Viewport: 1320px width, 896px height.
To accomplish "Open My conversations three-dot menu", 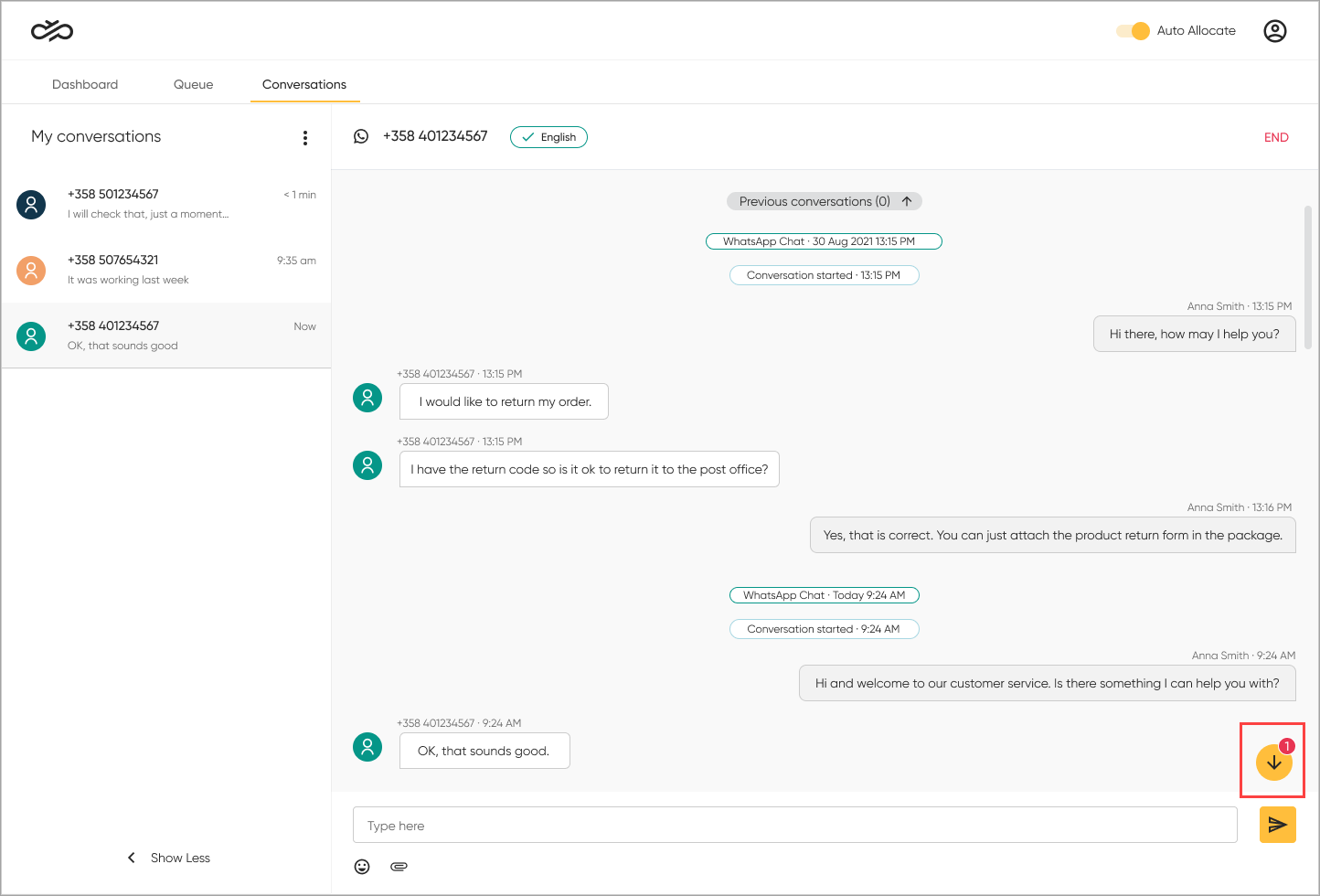I will coord(304,138).
